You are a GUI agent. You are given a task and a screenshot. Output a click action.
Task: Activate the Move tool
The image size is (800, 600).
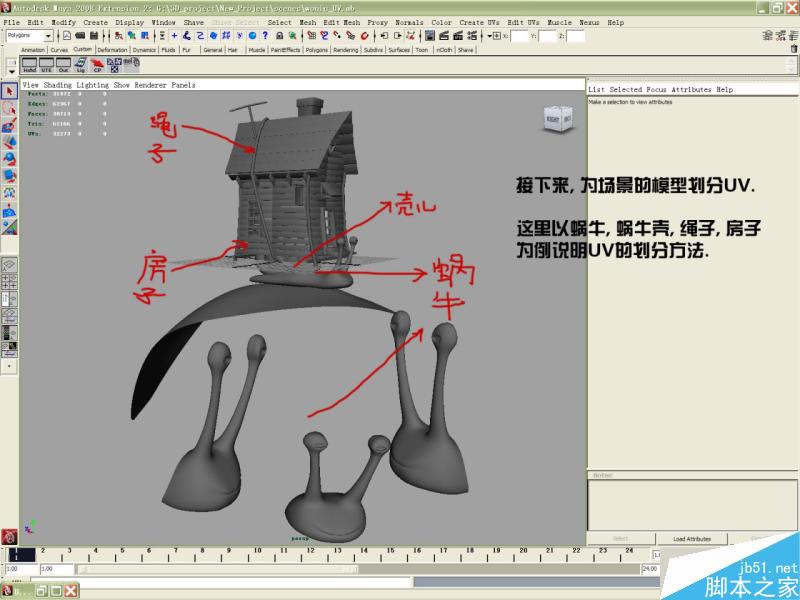9,142
